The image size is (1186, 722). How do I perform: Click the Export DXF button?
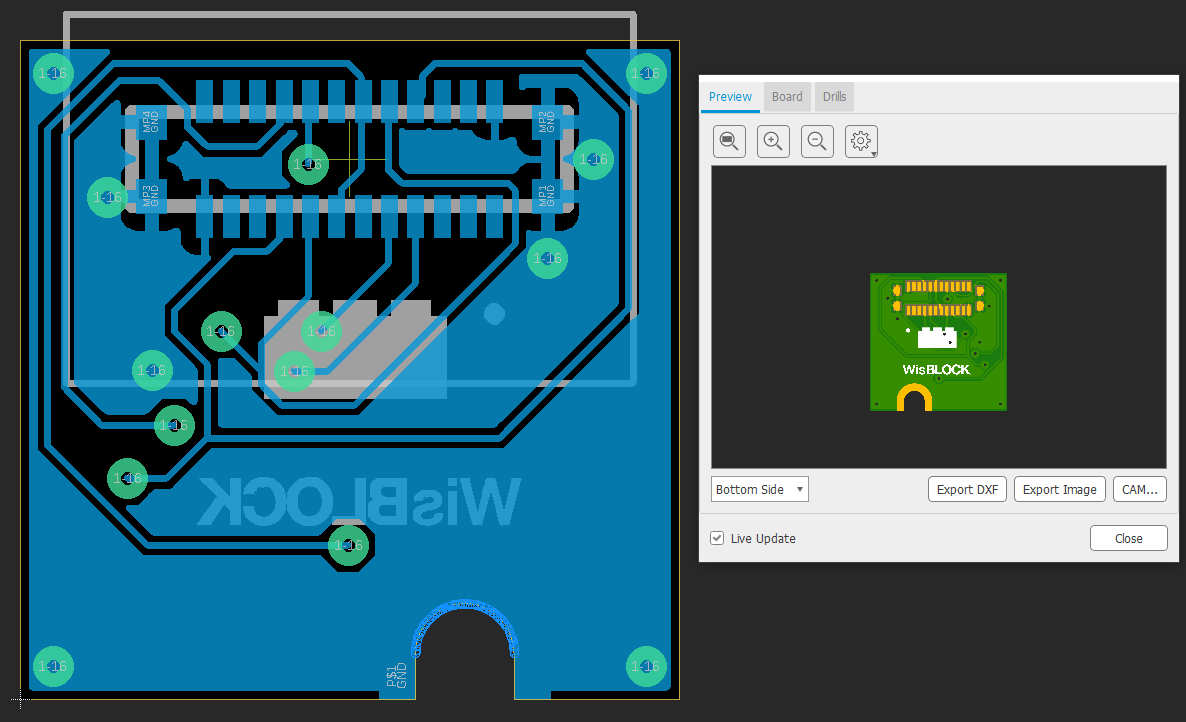click(967, 489)
